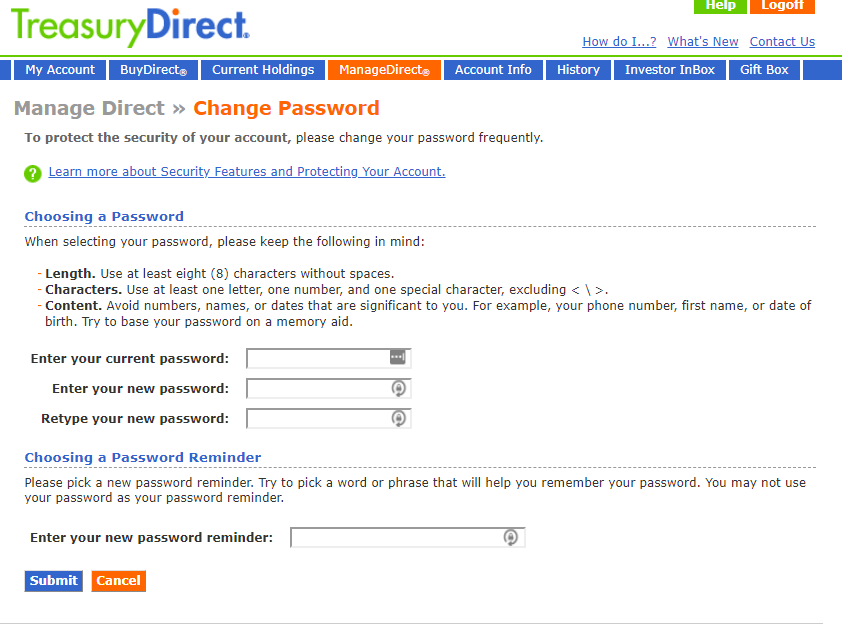The width and height of the screenshot is (842, 626).
Task: Click key icon in password reminder field
Action: click(511, 537)
